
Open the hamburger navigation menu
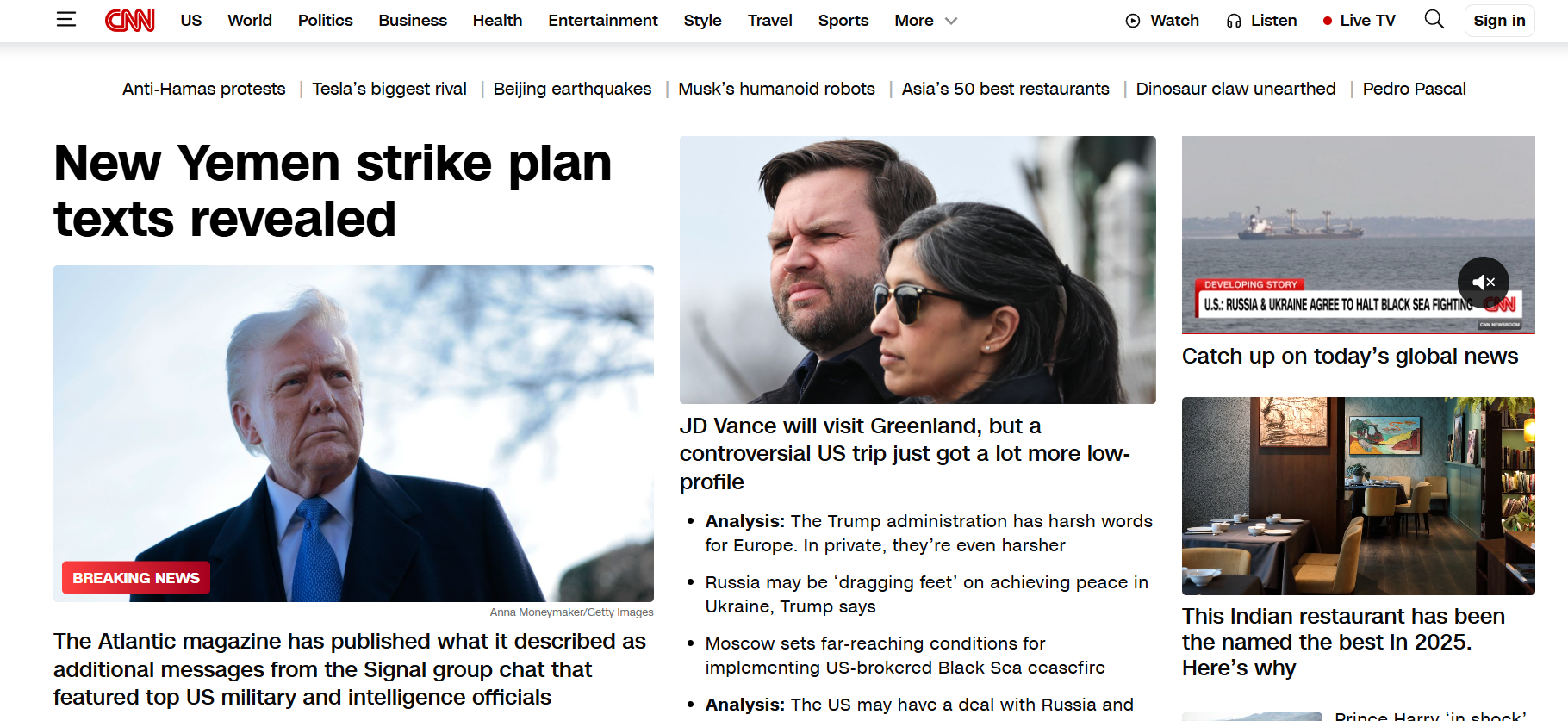(x=66, y=19)
